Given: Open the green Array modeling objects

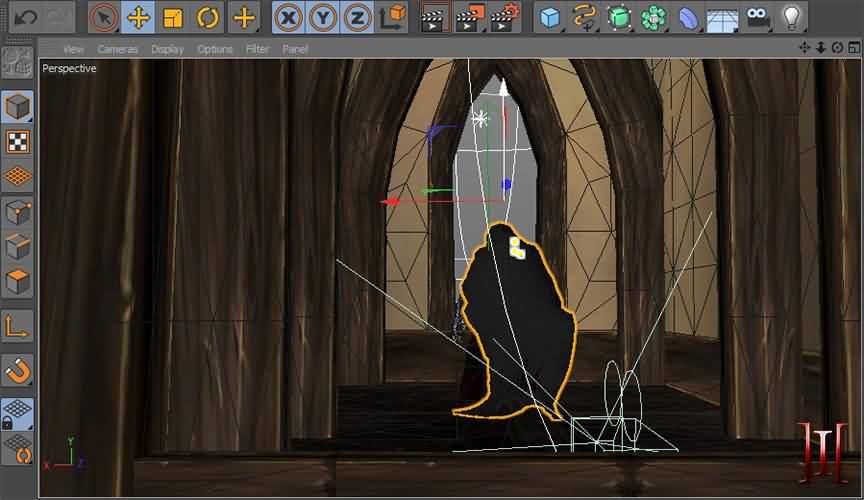Looking at the screenshot, I should click(654, 18).
